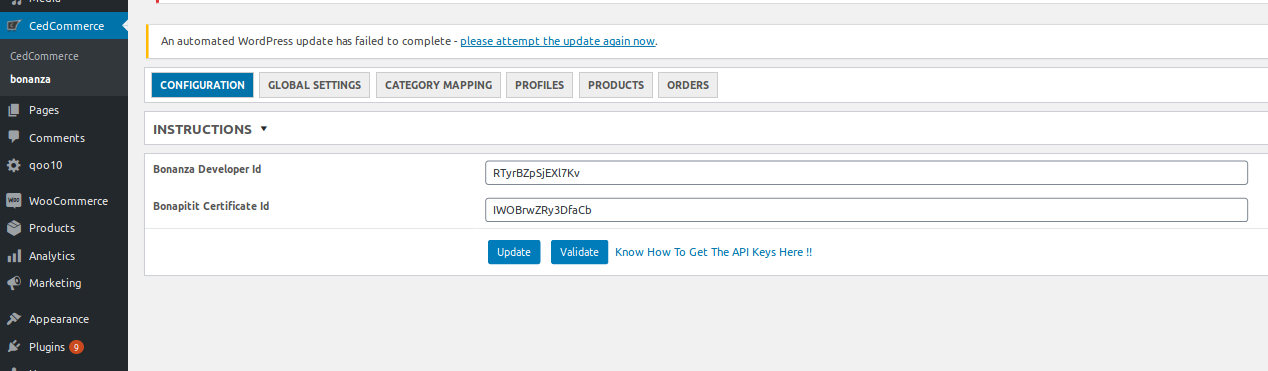
Task: Click the Pages sidebar icon
Action: coord(14,110)
